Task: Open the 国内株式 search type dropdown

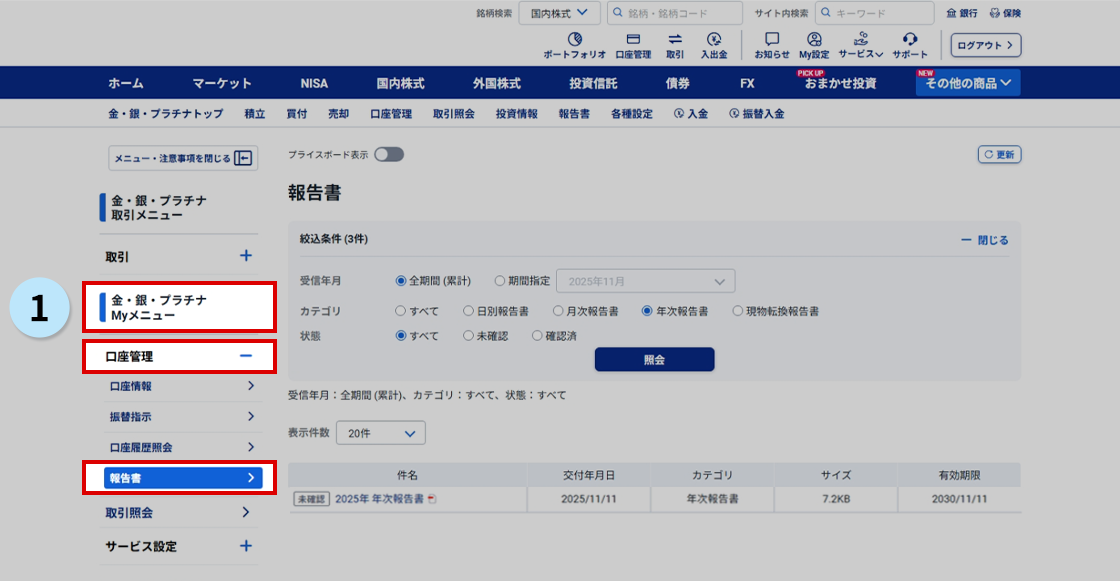Action: coord(559,13)
